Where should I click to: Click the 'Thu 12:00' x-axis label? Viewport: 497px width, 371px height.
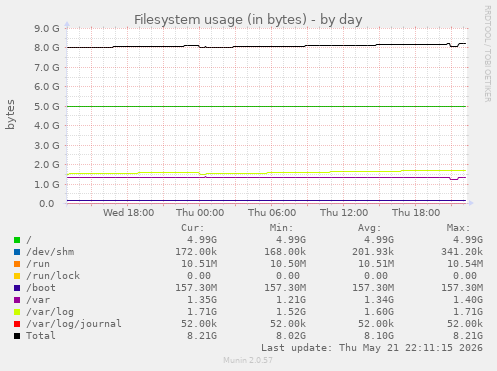pyautogui.click(x=344, y=213)
